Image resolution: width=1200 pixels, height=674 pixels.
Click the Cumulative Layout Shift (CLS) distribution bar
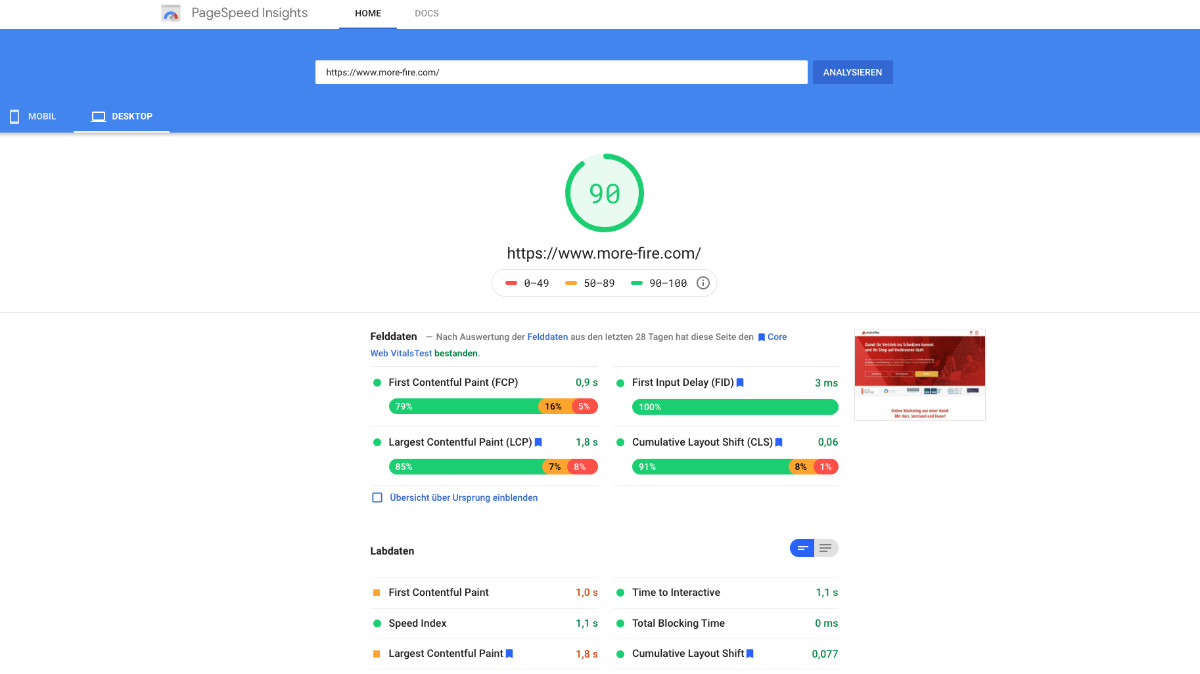tap(735, 466)
